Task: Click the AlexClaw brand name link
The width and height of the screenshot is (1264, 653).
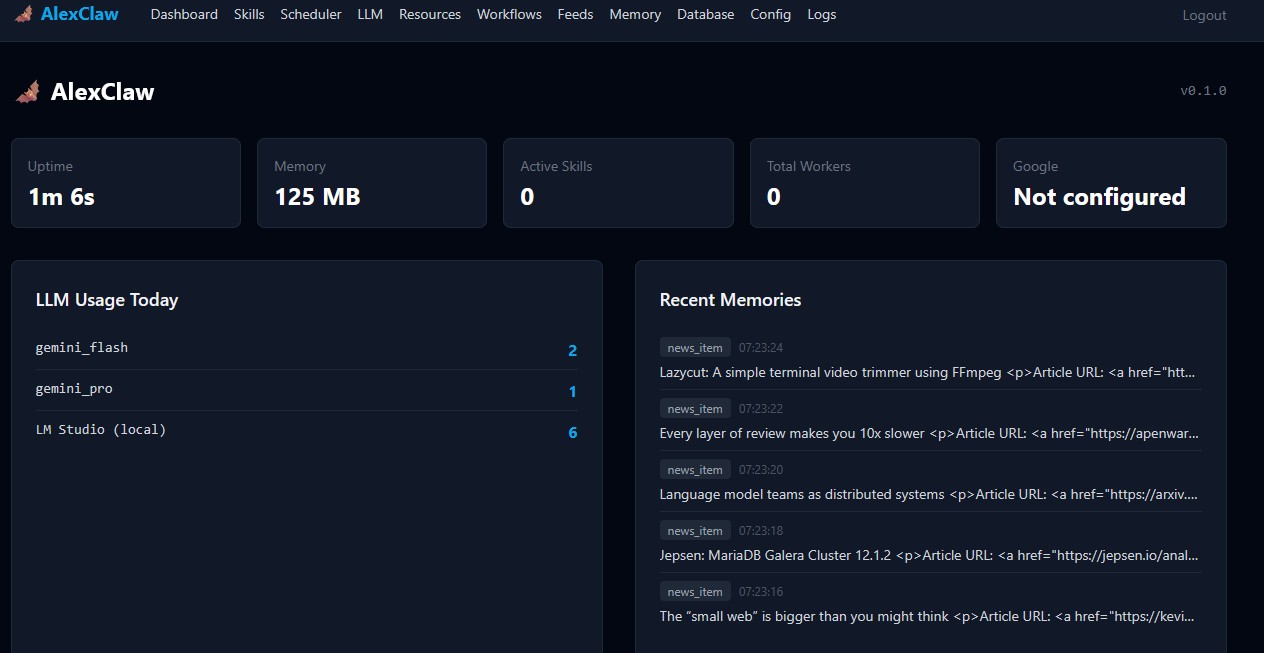Action: [80, 14]
